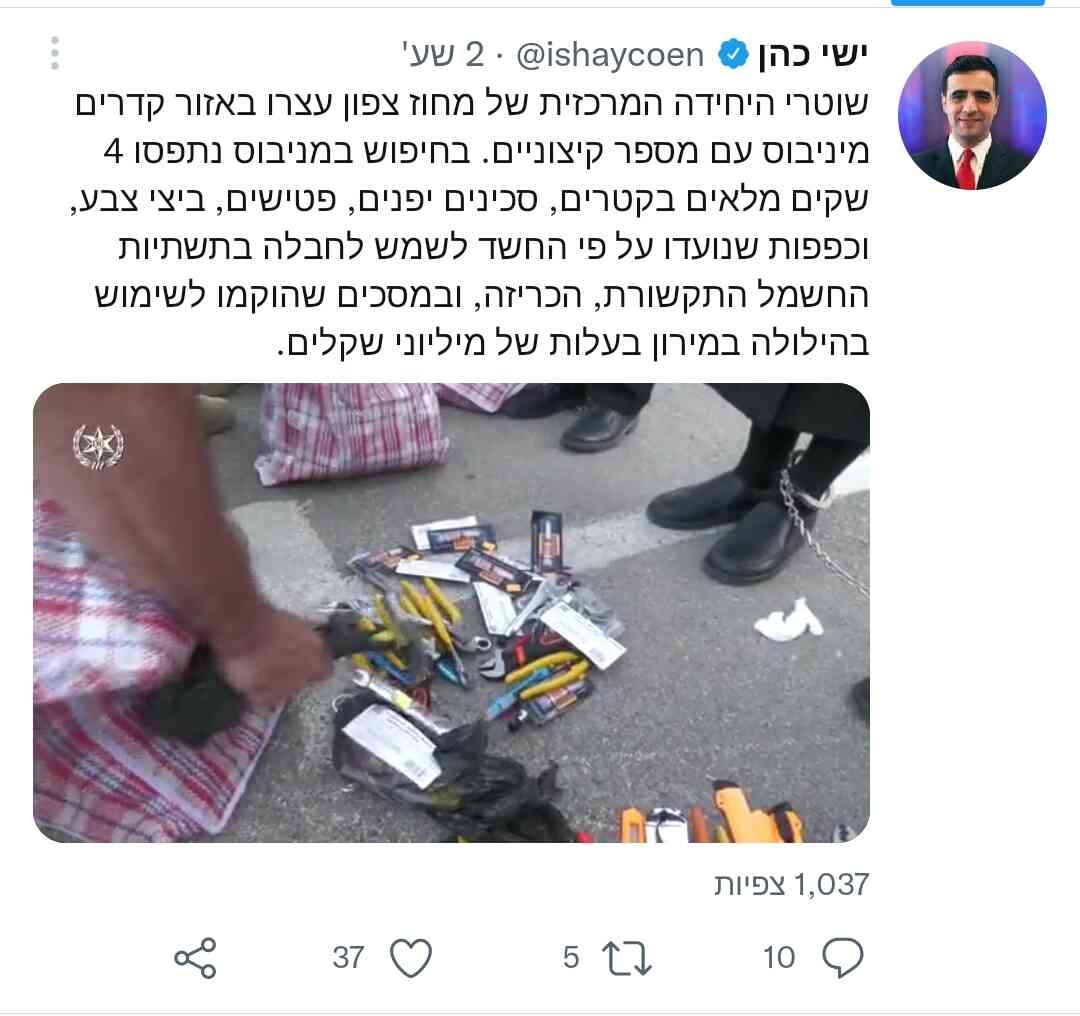Click the tweet text about מירון

tap(572, 342)
